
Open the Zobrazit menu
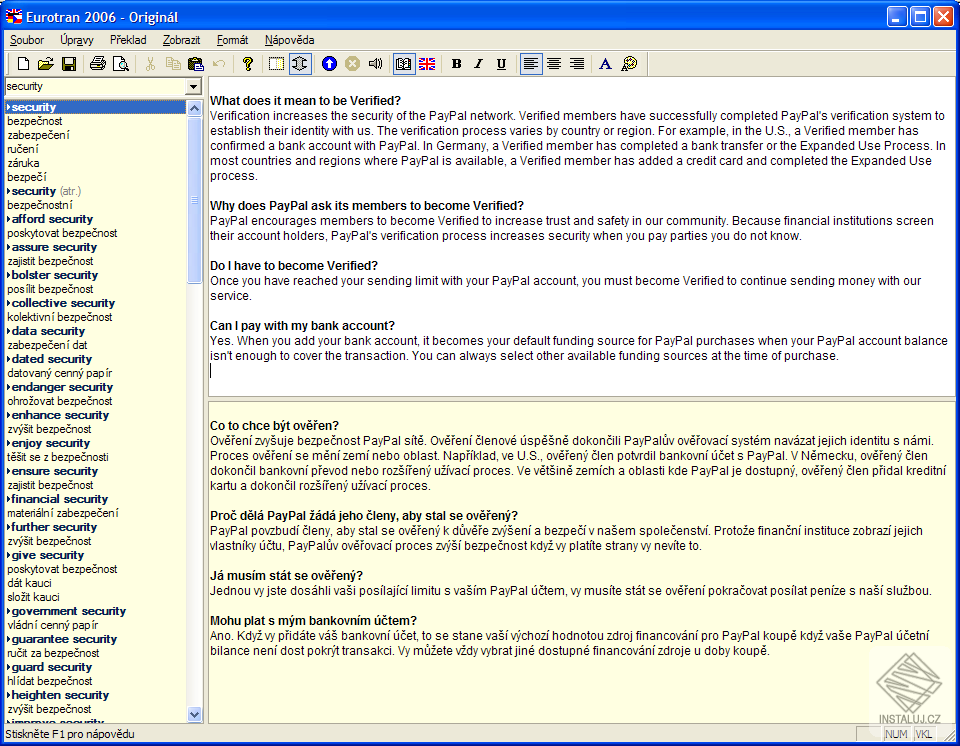pyautogui.click(x=181, y=40)
